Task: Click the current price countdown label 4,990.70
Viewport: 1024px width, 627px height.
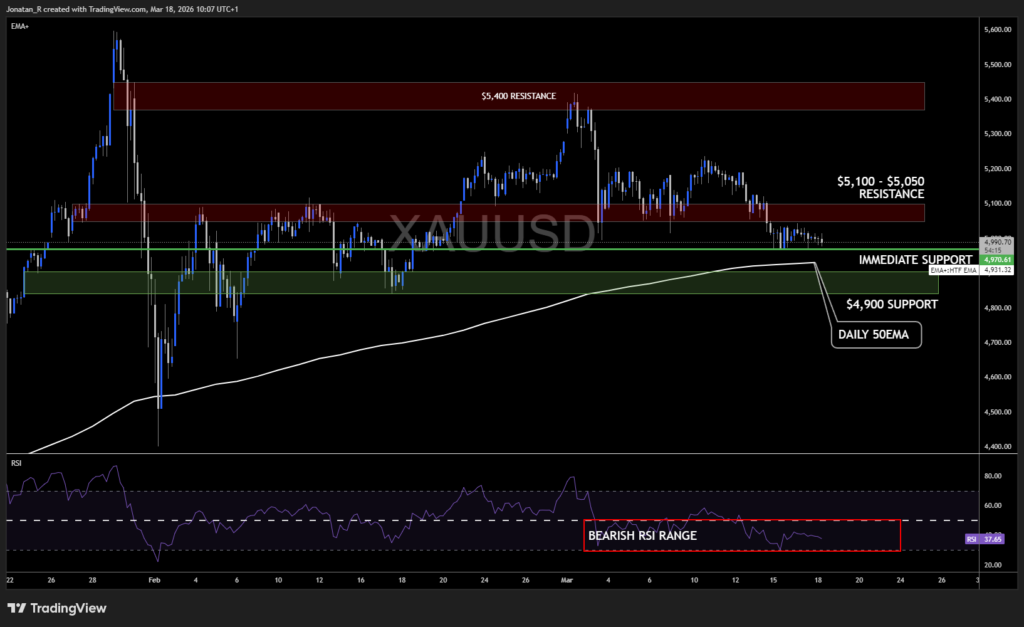Action: coord(996,242)
